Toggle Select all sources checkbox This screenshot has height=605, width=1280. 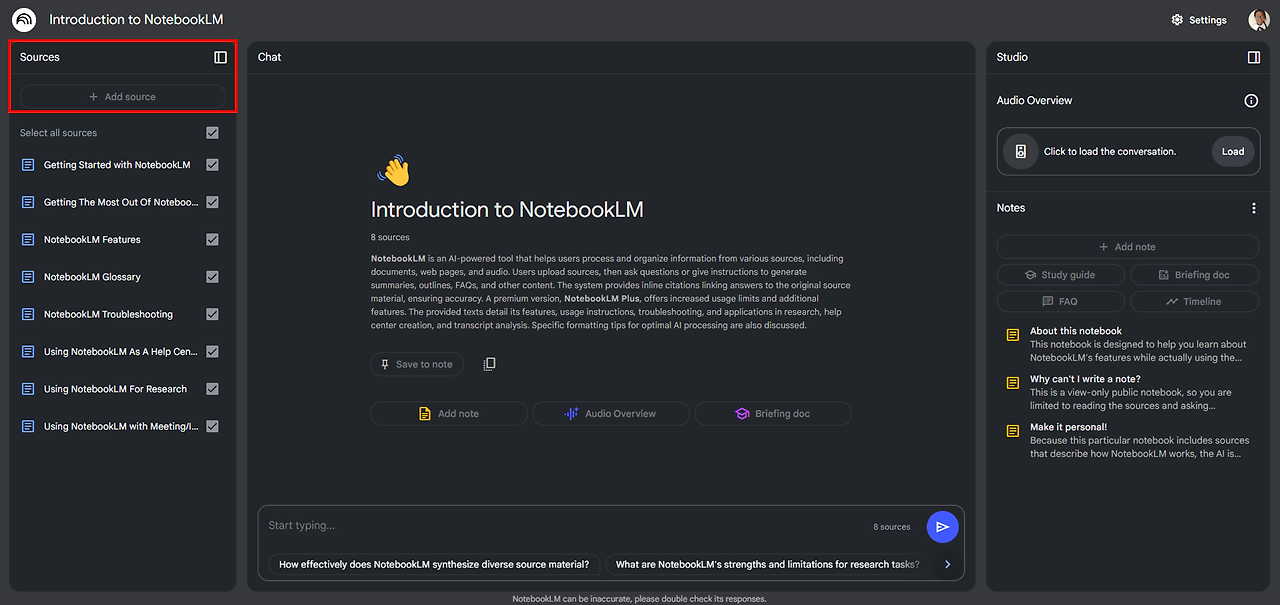coord(212,133)
